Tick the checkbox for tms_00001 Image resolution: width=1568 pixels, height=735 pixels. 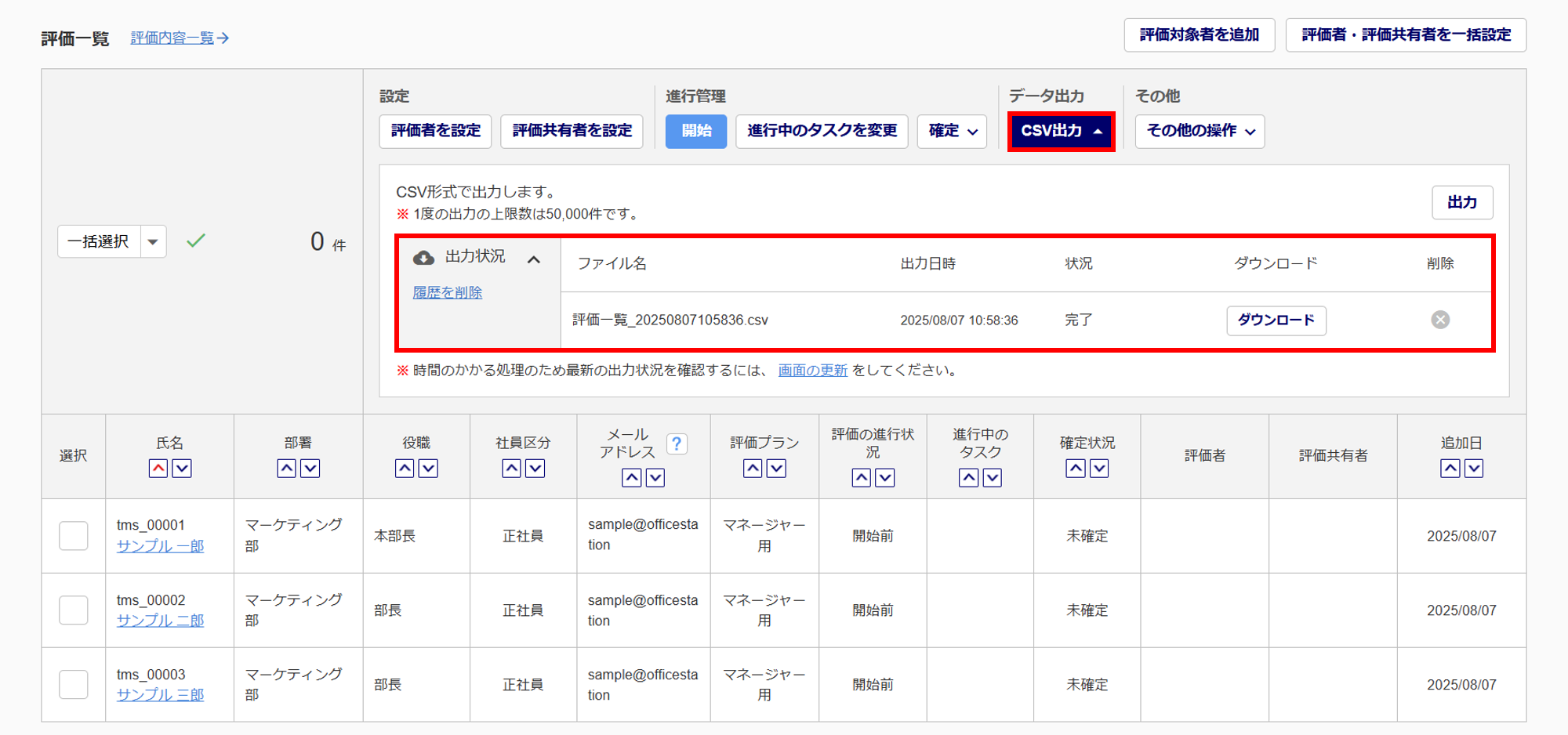coord(74,536)
